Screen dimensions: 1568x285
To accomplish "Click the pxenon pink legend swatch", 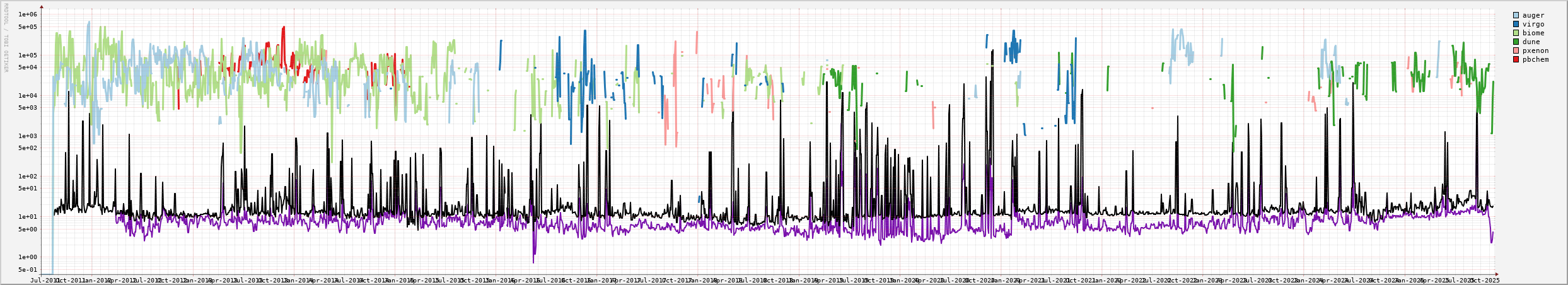I will pyautogui.click(x=1516, y=50).
